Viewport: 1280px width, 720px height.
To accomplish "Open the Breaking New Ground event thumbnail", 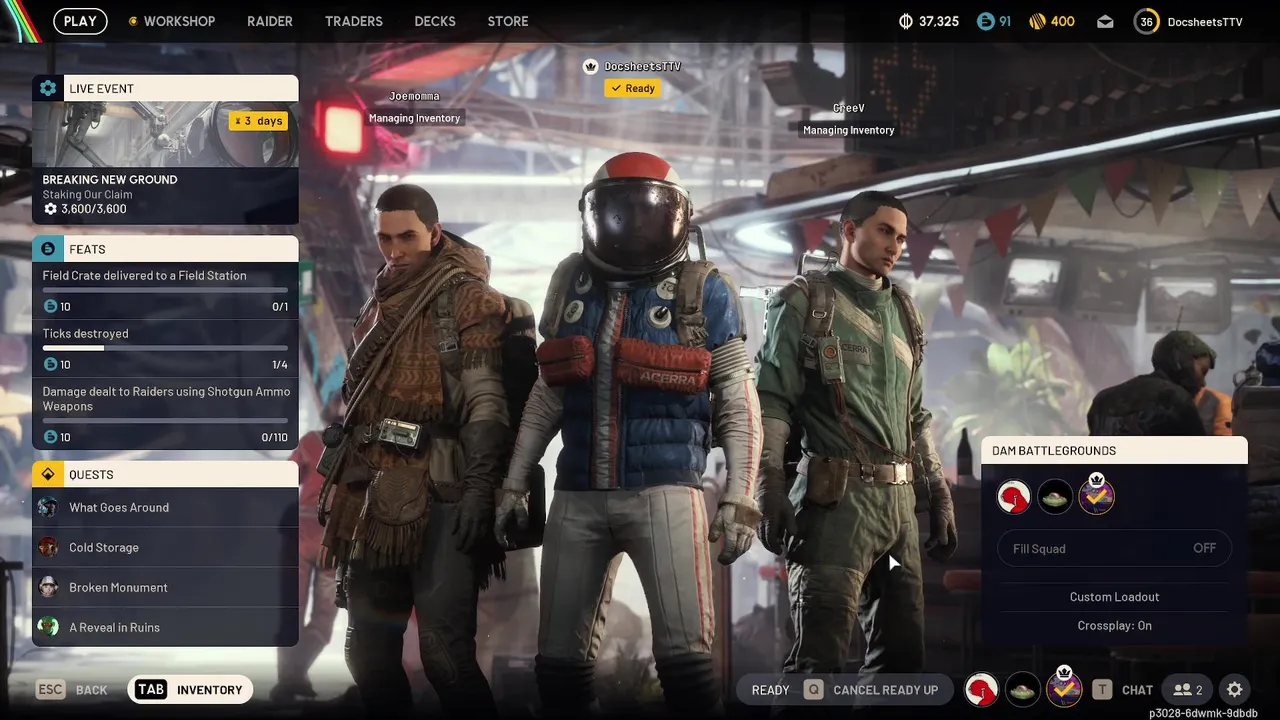I will tap(165, 134).
